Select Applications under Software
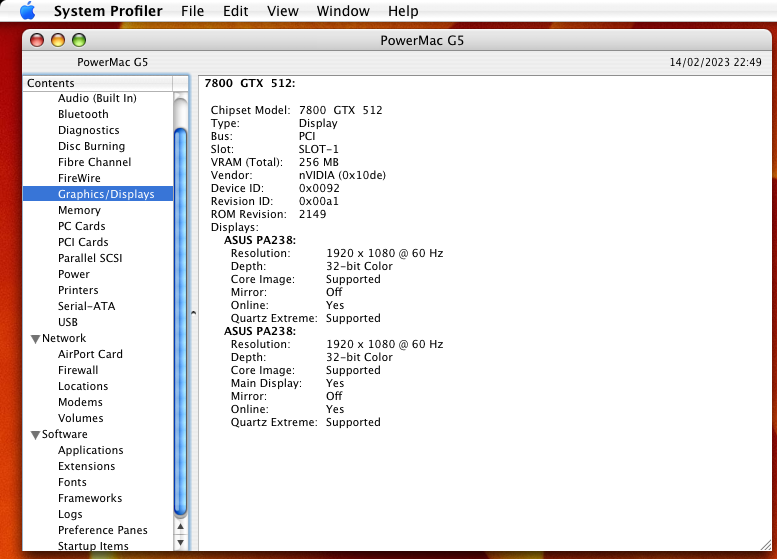 click(x=91, y=450)
